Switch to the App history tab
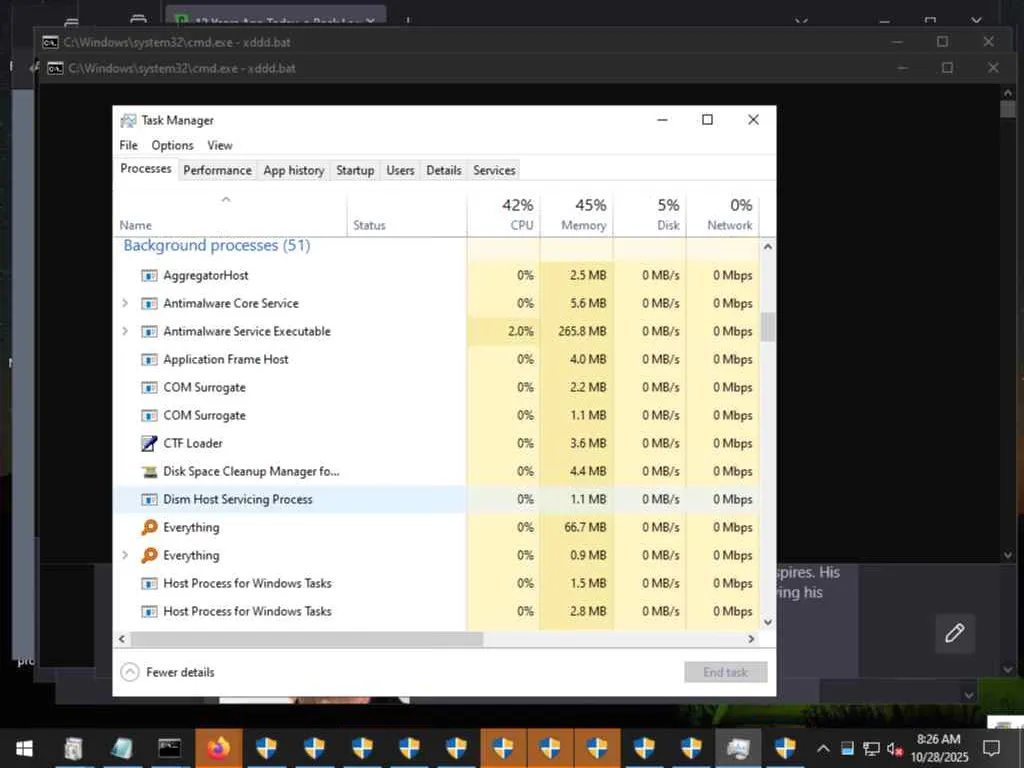 coord(294,170)
